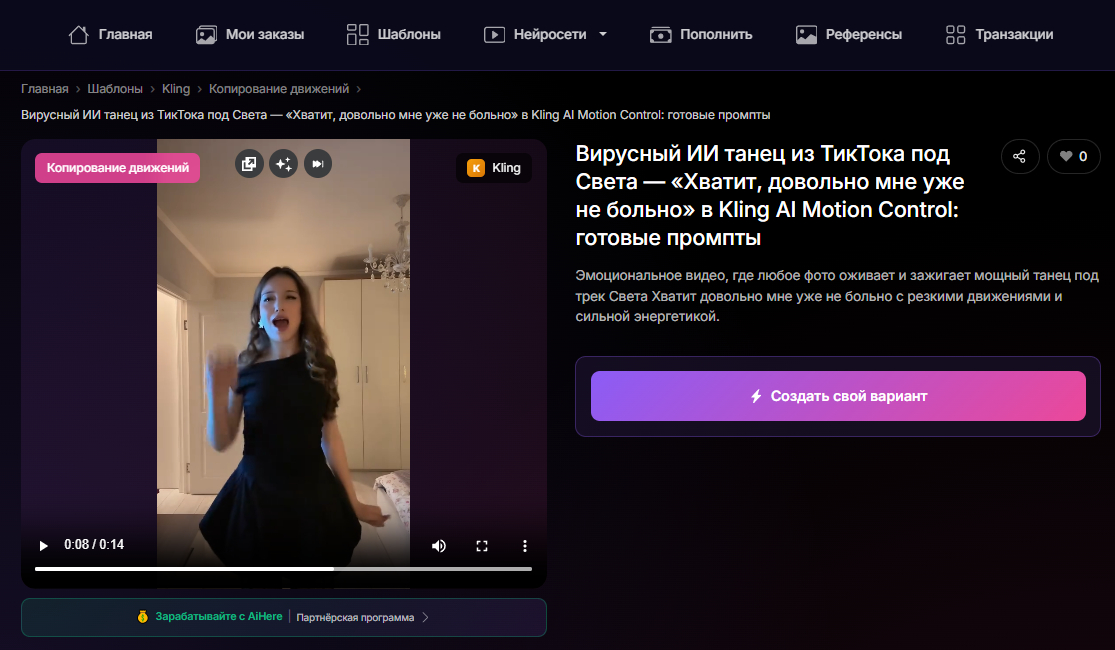This screenshot has height=650, width=1115.
Task: Like the template with heart button
Action: coord(1073,156)
